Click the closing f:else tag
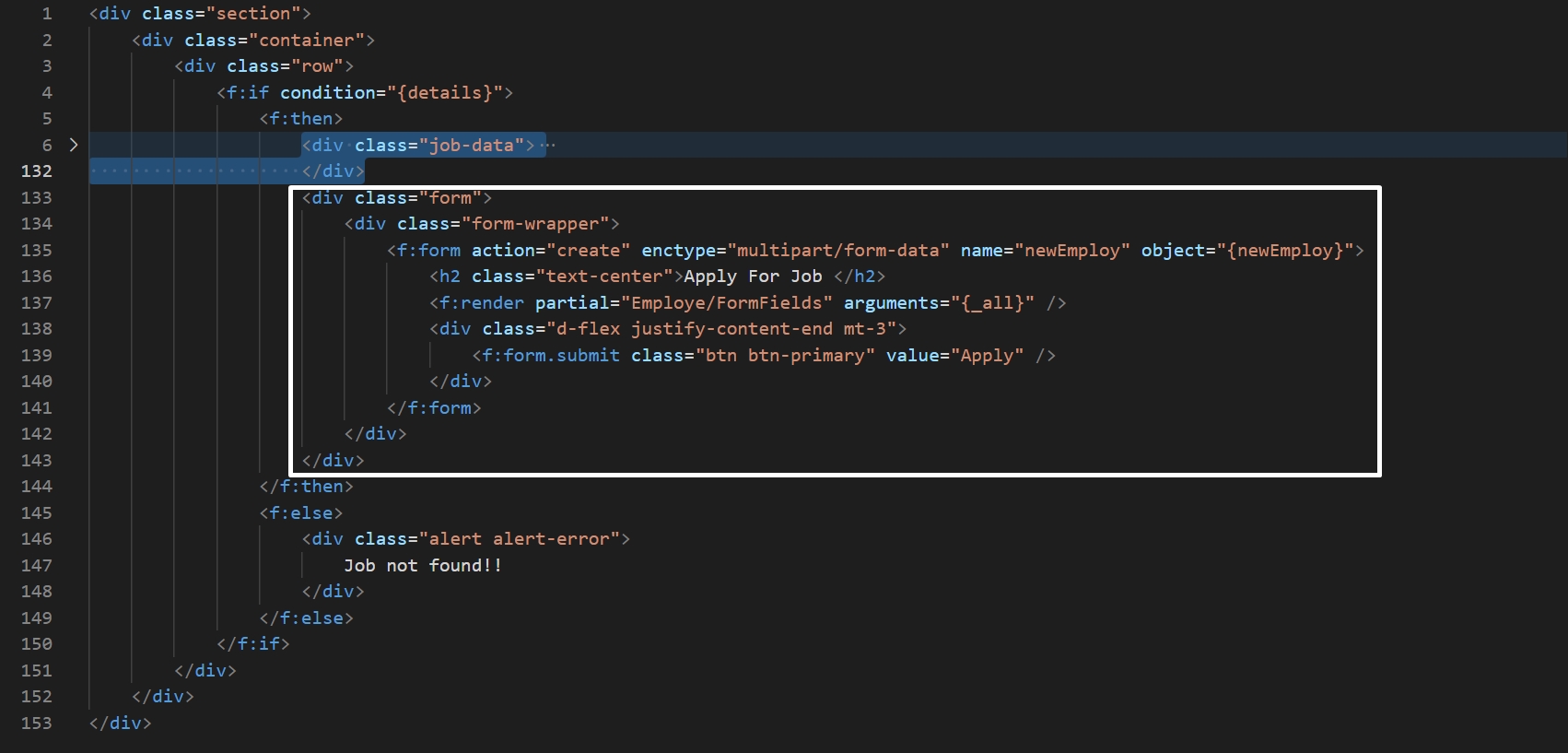This screenshot has width=1568, height=753. click(x=307, y=618)
